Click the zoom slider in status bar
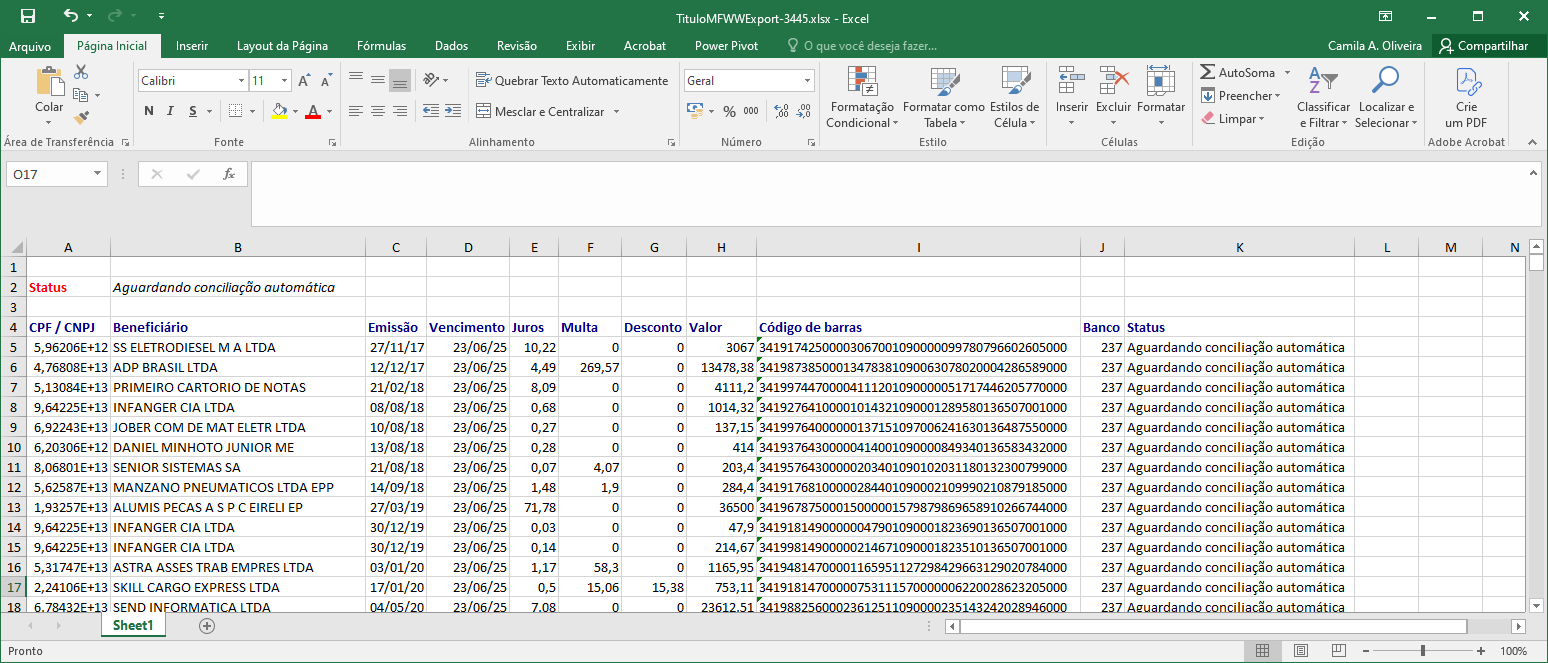 pos(1422,651)
